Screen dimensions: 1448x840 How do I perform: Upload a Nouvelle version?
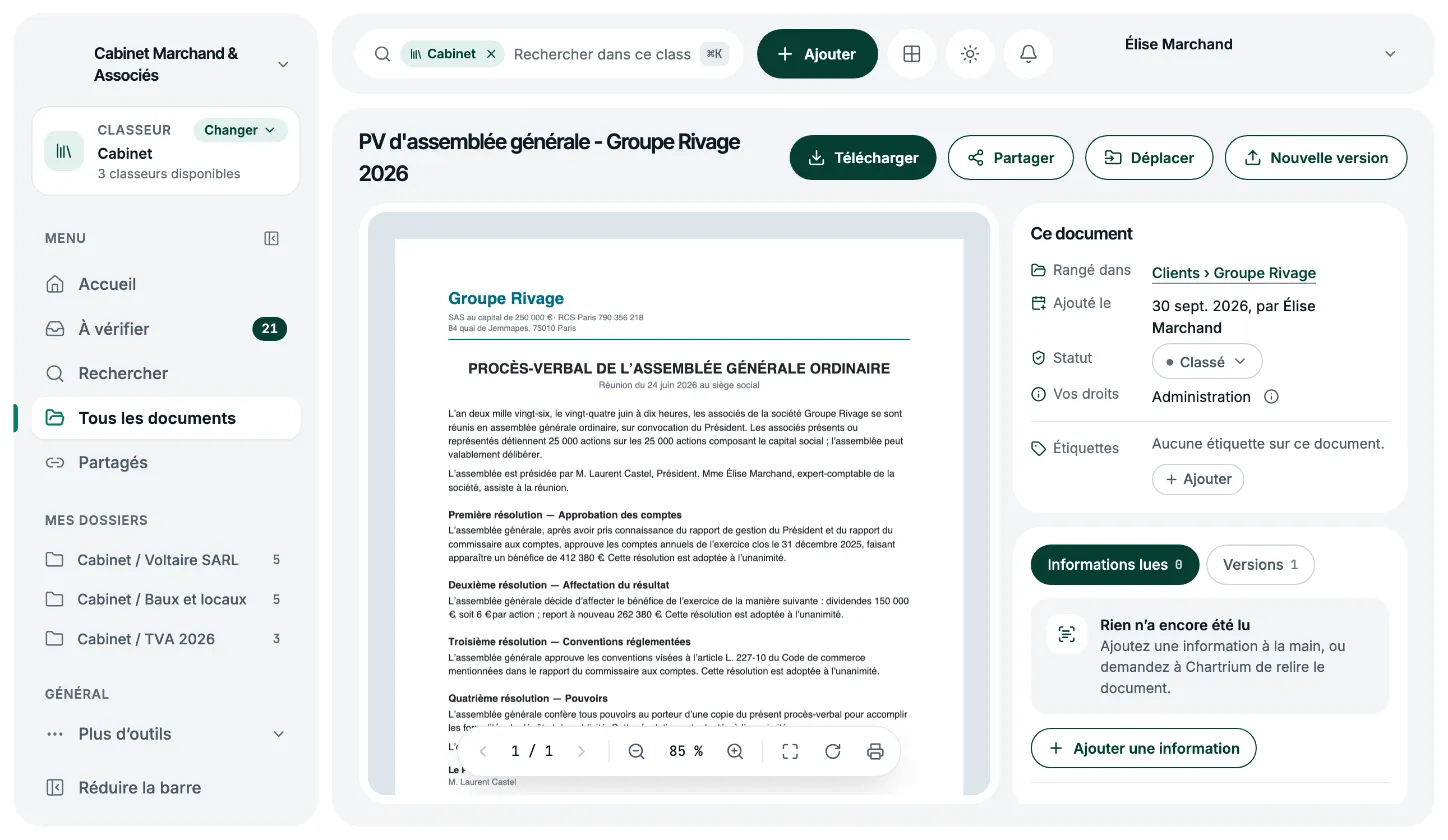point(1316,158)
